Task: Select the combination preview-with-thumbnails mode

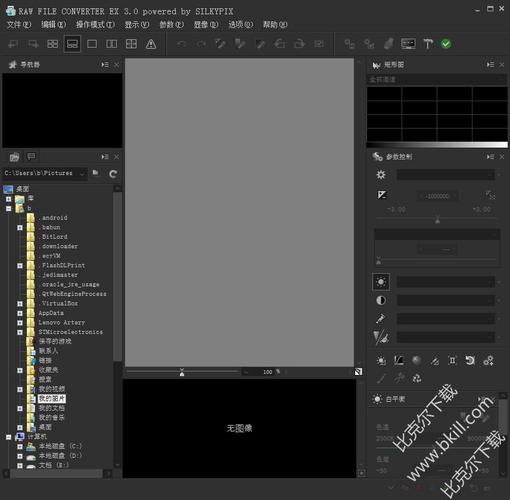Action: point(72,44)
